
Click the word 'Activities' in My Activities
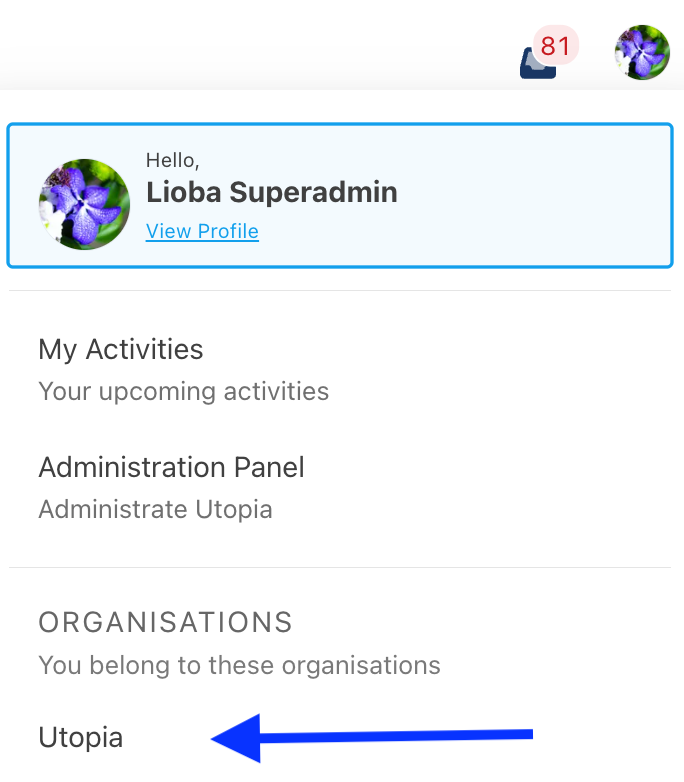pos(144,349)
